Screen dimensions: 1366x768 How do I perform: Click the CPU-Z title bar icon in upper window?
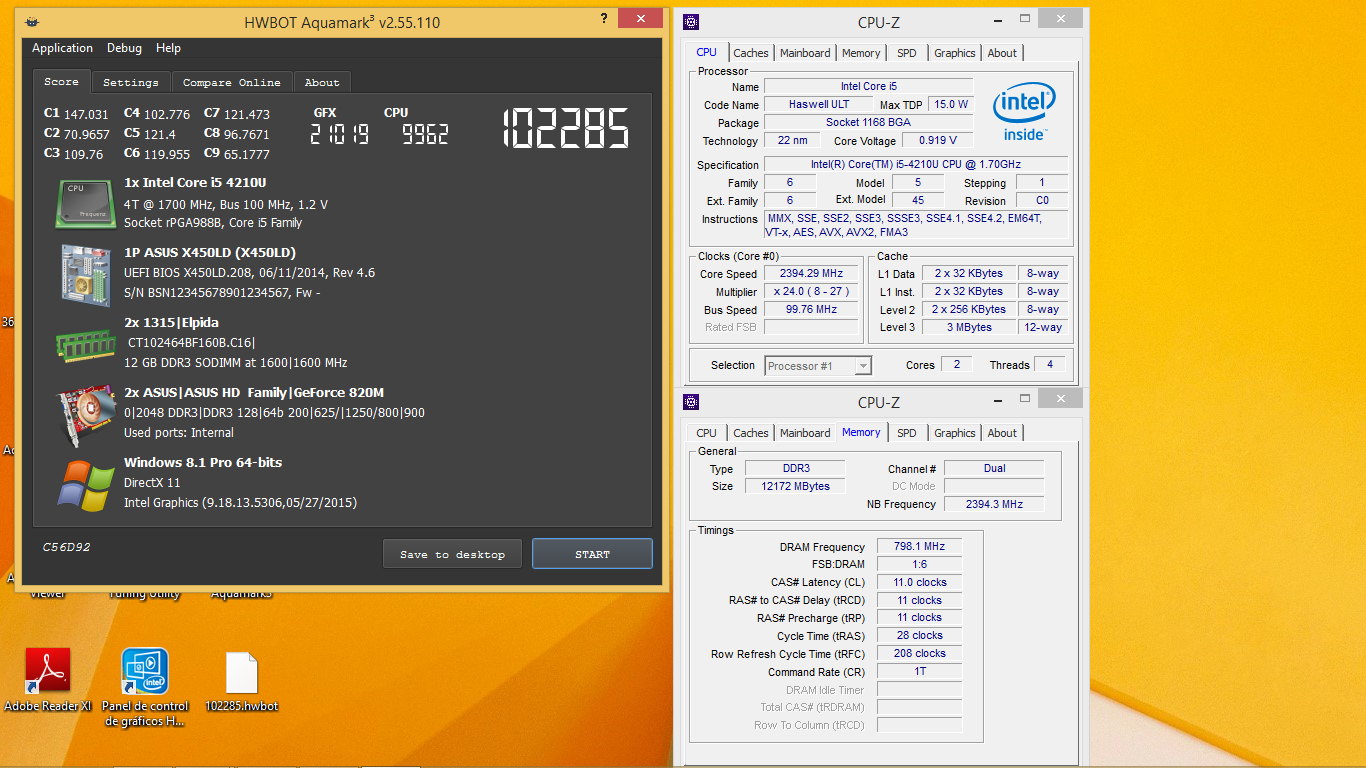click(x=691, y=22)
